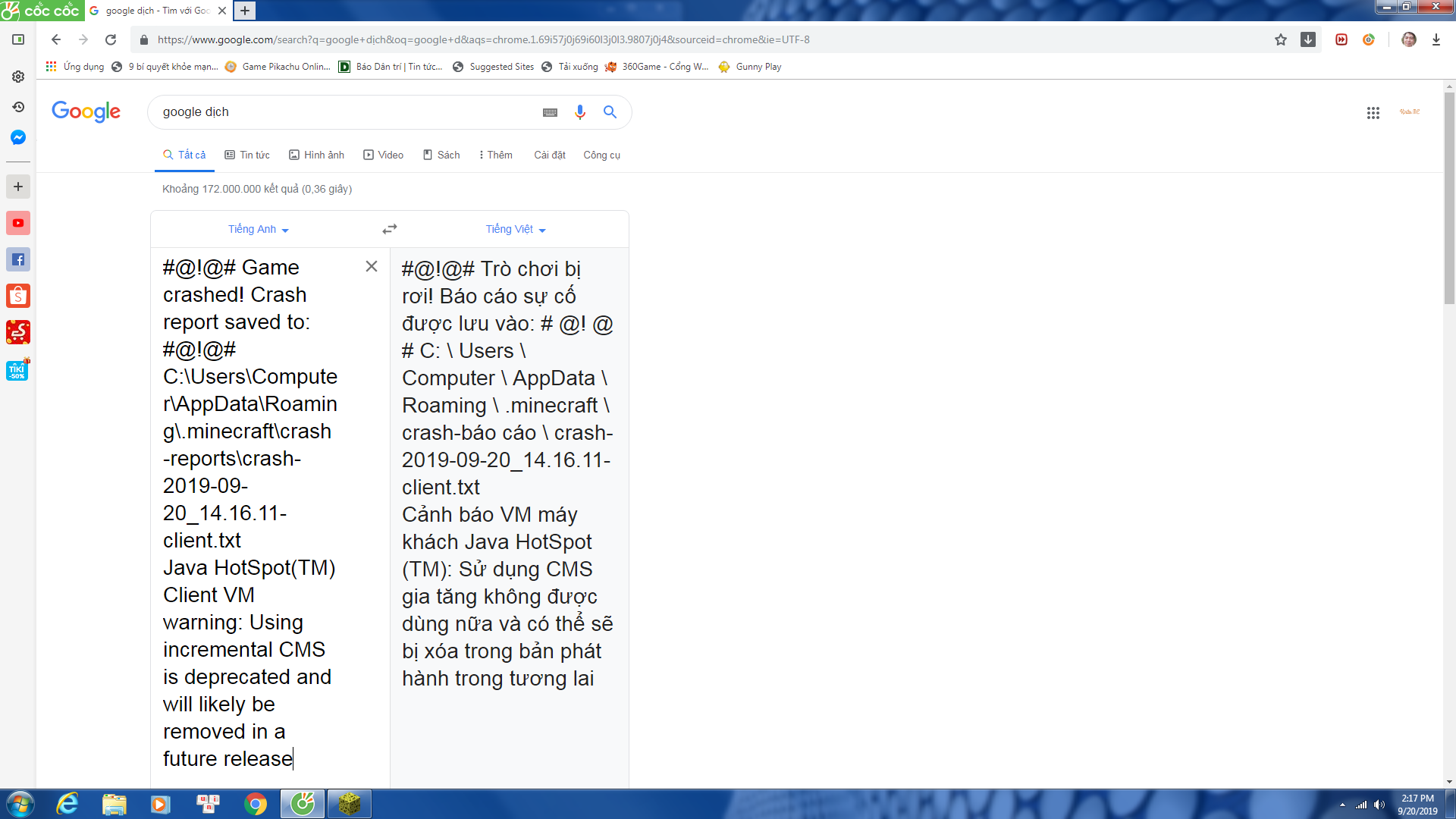Open Facebook shortcut in the sidebar
Screen dimensions: 1456x819
point(18,259)
